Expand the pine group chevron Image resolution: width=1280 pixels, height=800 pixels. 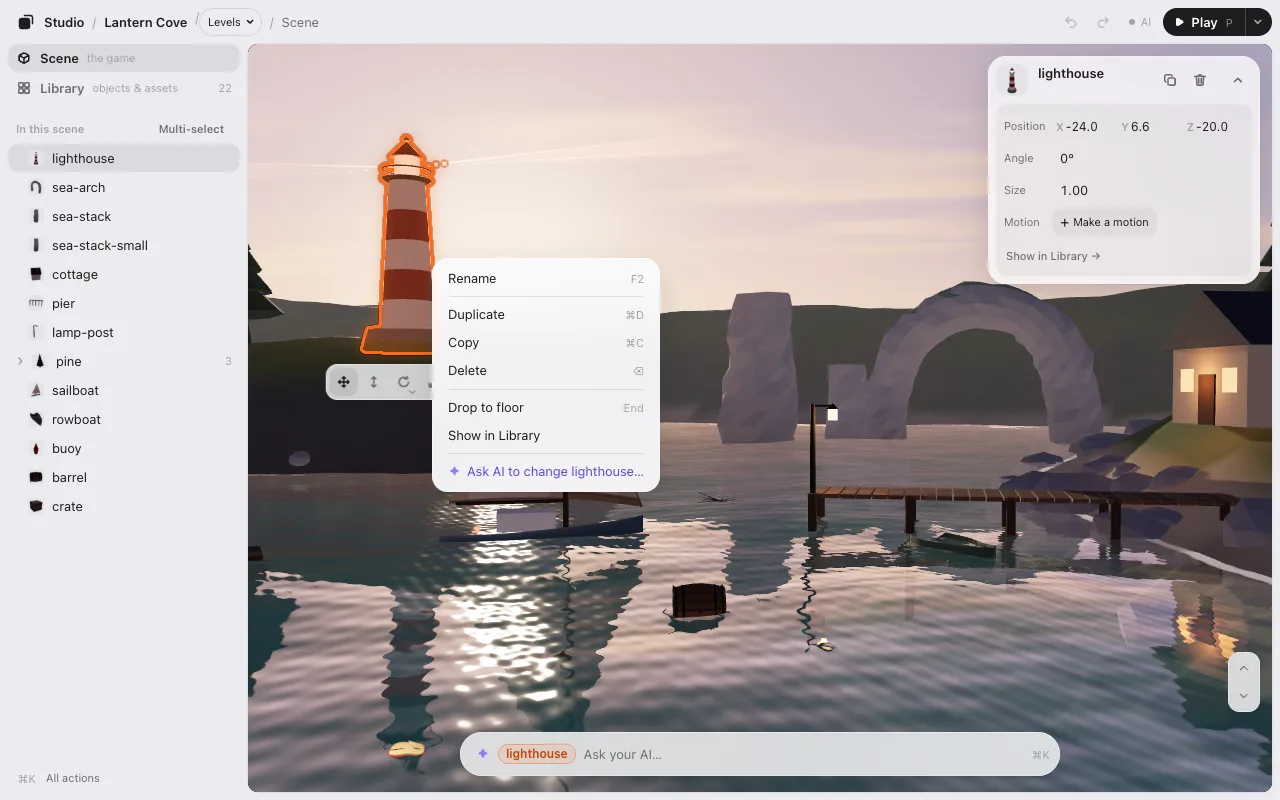tap(20, 361)
